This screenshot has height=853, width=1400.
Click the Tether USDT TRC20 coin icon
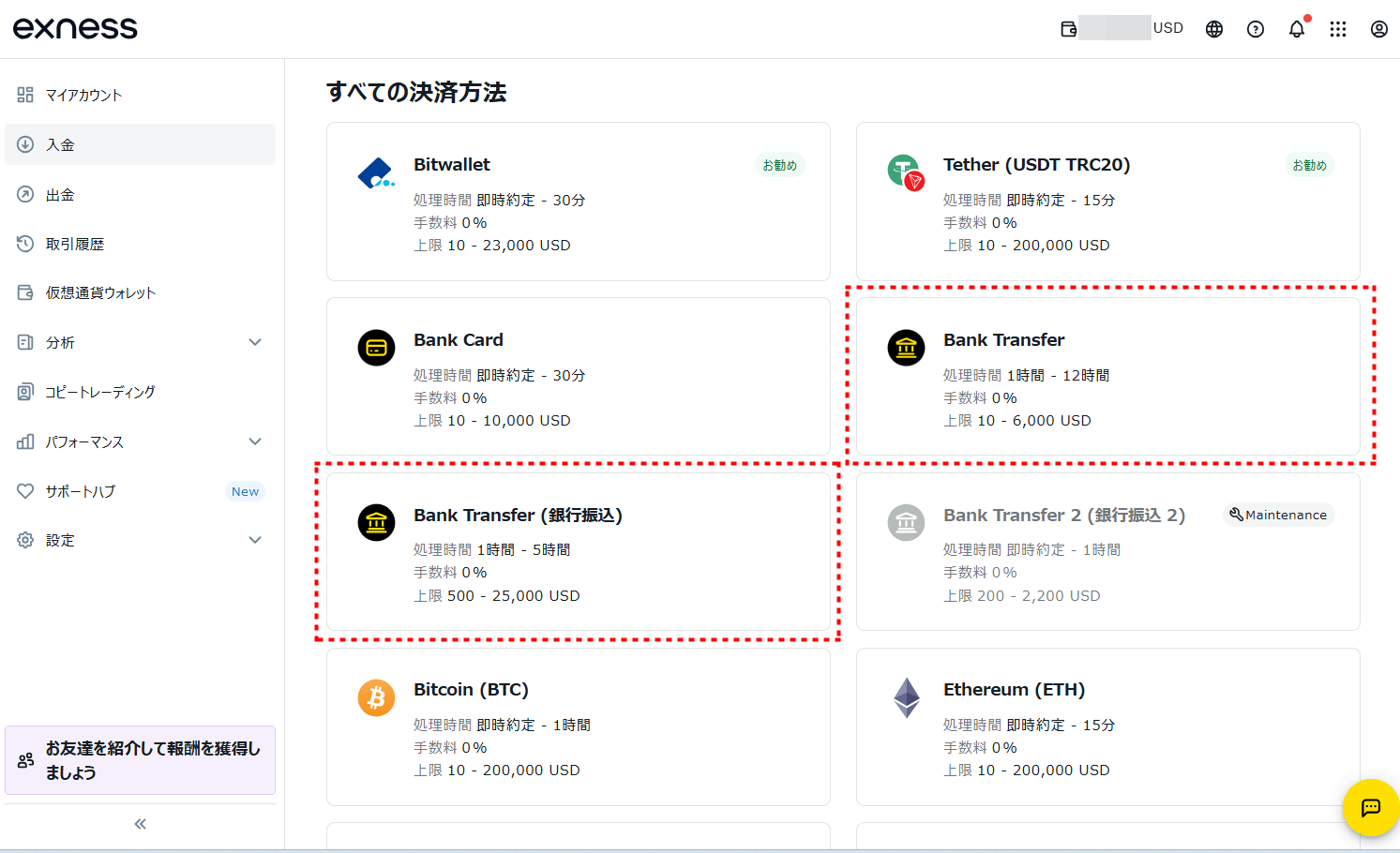[x=906, y=172]
